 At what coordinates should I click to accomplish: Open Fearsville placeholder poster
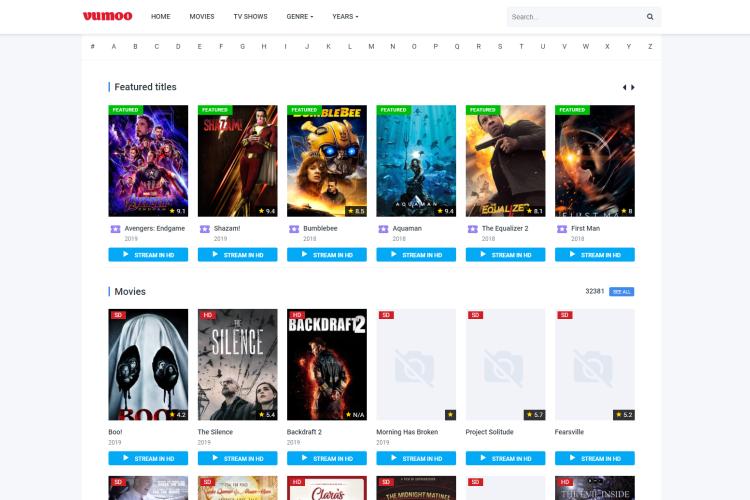(x=595, y=365)
